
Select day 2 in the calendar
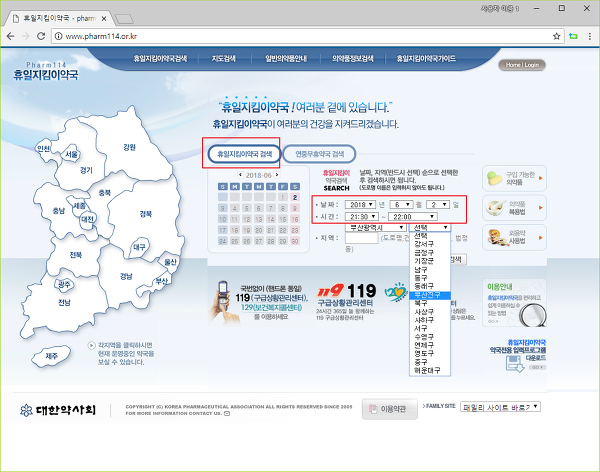pos(295,197)
